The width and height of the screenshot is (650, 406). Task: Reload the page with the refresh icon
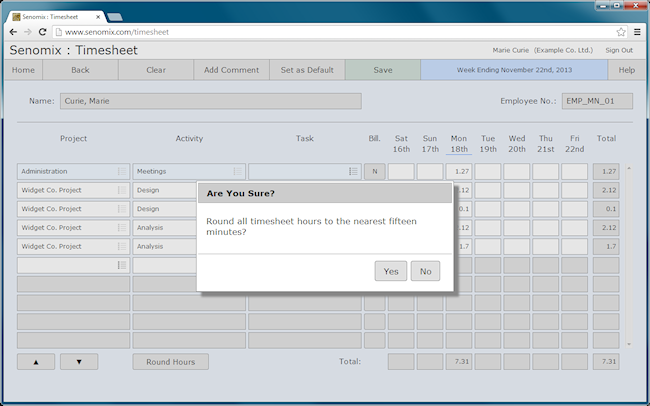tap(42, 32)
